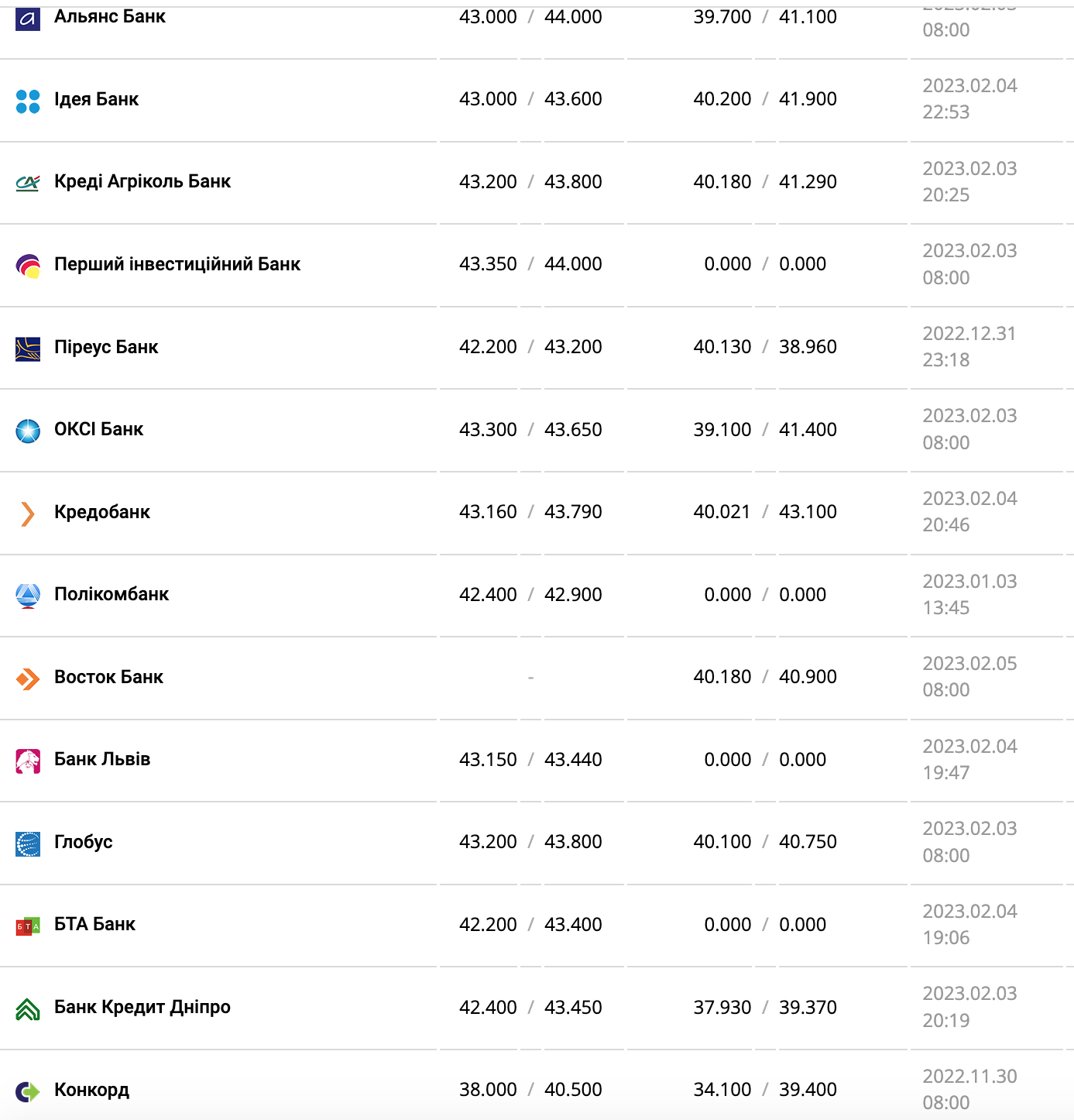The height and width of the screenshot is (1120, 1074).
Task: Click the БТА Банк logo icon
Action: 28,926
